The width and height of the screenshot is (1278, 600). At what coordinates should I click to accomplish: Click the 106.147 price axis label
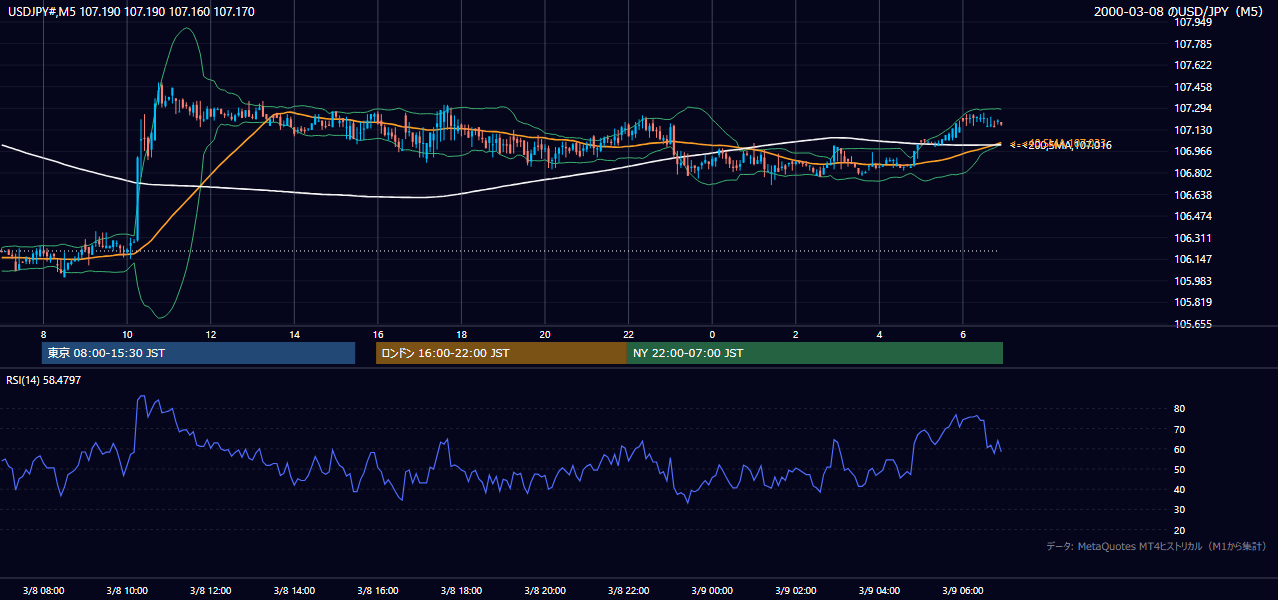1194,259
